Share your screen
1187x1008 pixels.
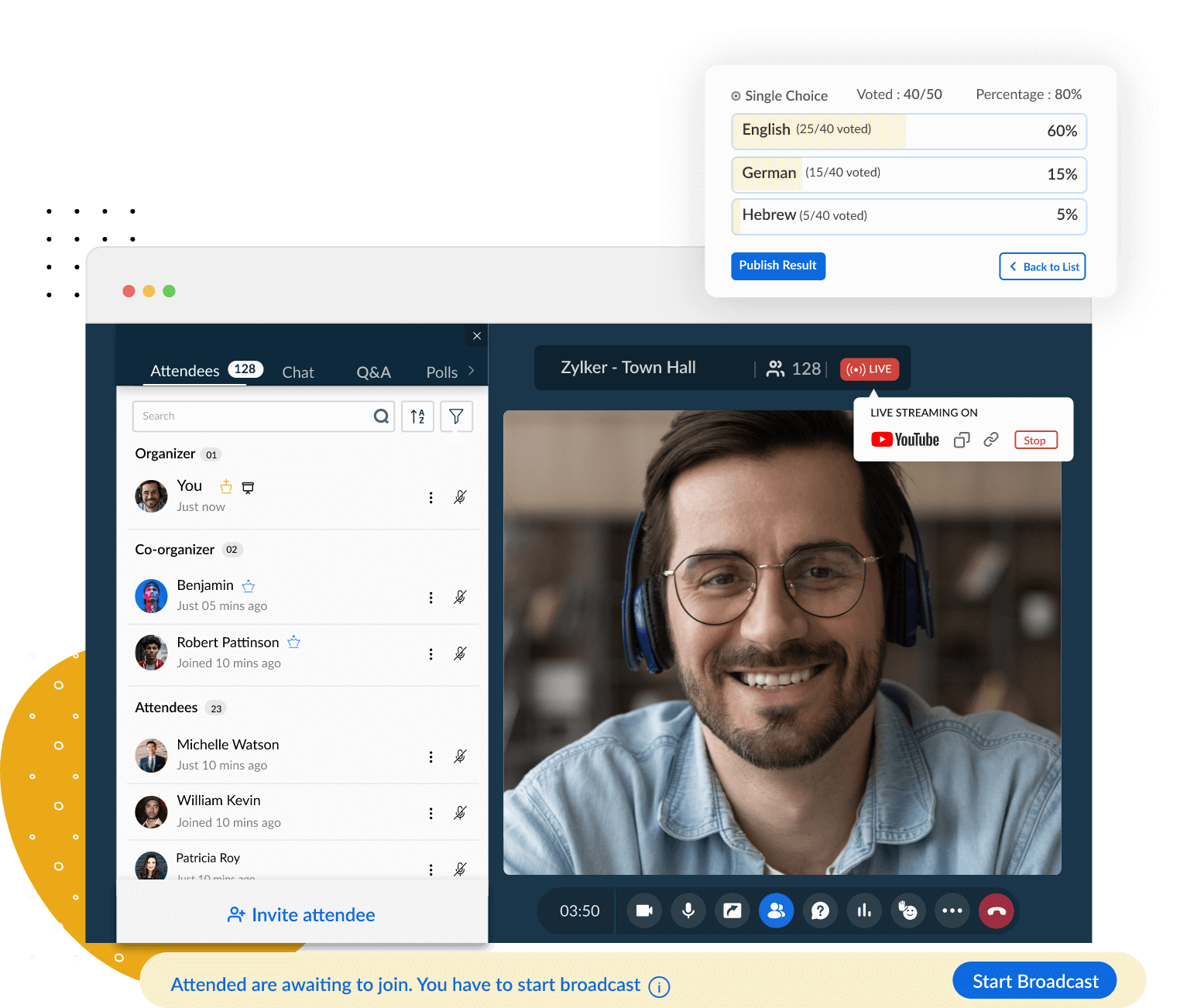click(732, 910)
